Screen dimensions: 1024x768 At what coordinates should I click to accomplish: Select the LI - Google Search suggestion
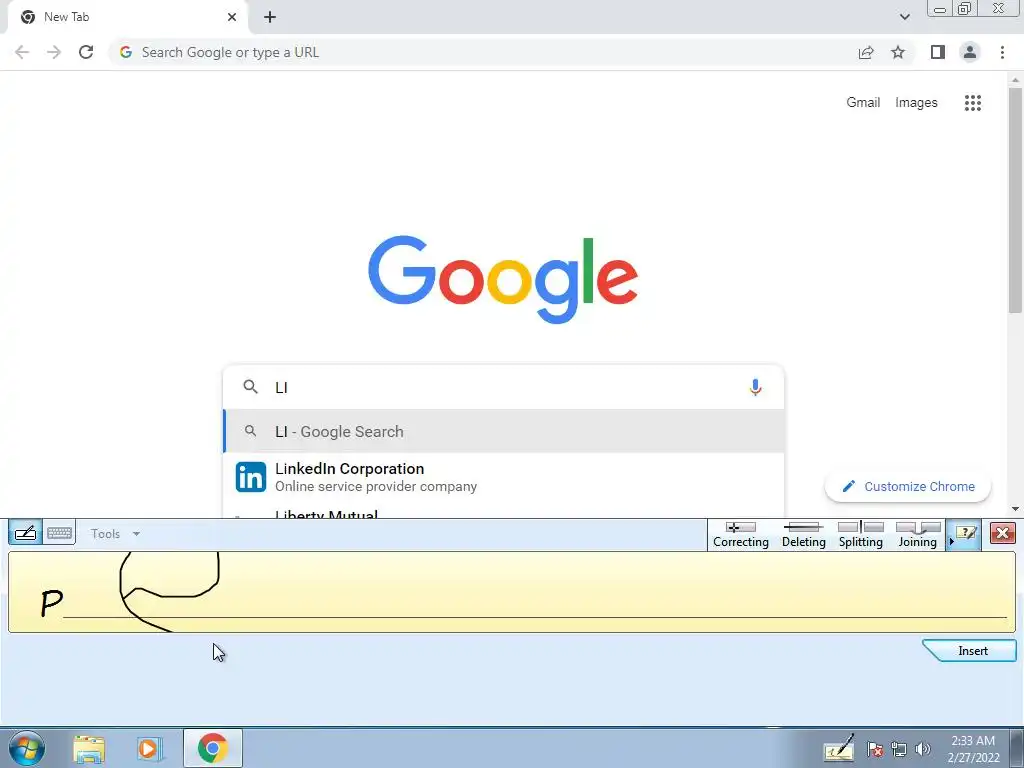[504, 432]
